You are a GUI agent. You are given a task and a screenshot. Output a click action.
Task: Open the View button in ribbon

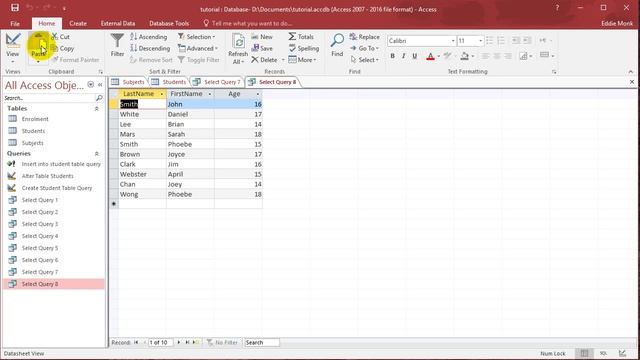[13, 47]
